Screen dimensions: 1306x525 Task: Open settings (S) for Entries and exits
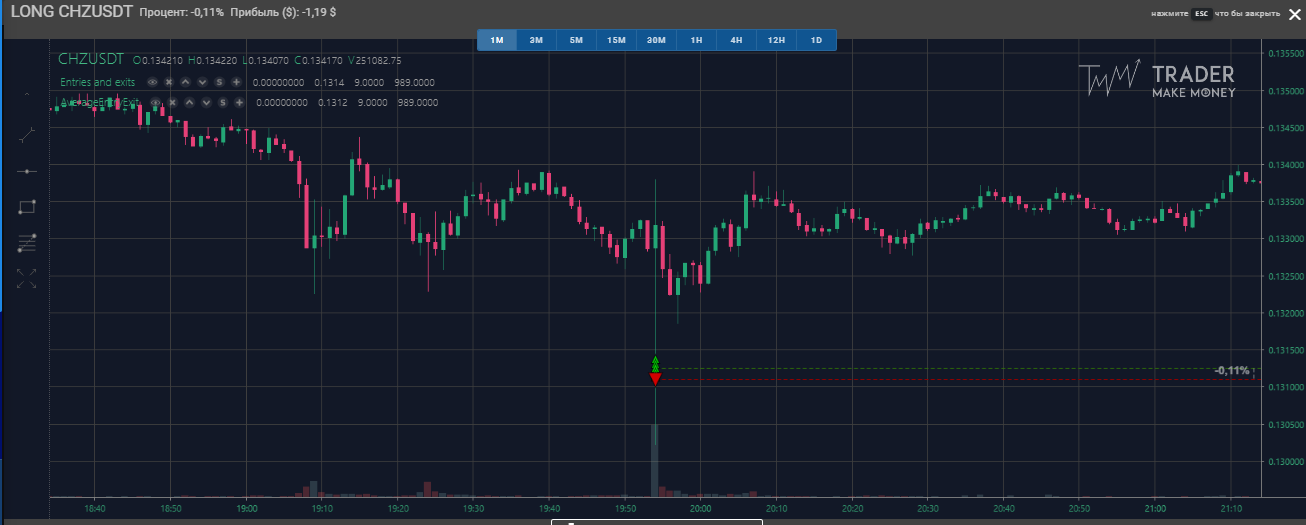click(x=219, y=82)
